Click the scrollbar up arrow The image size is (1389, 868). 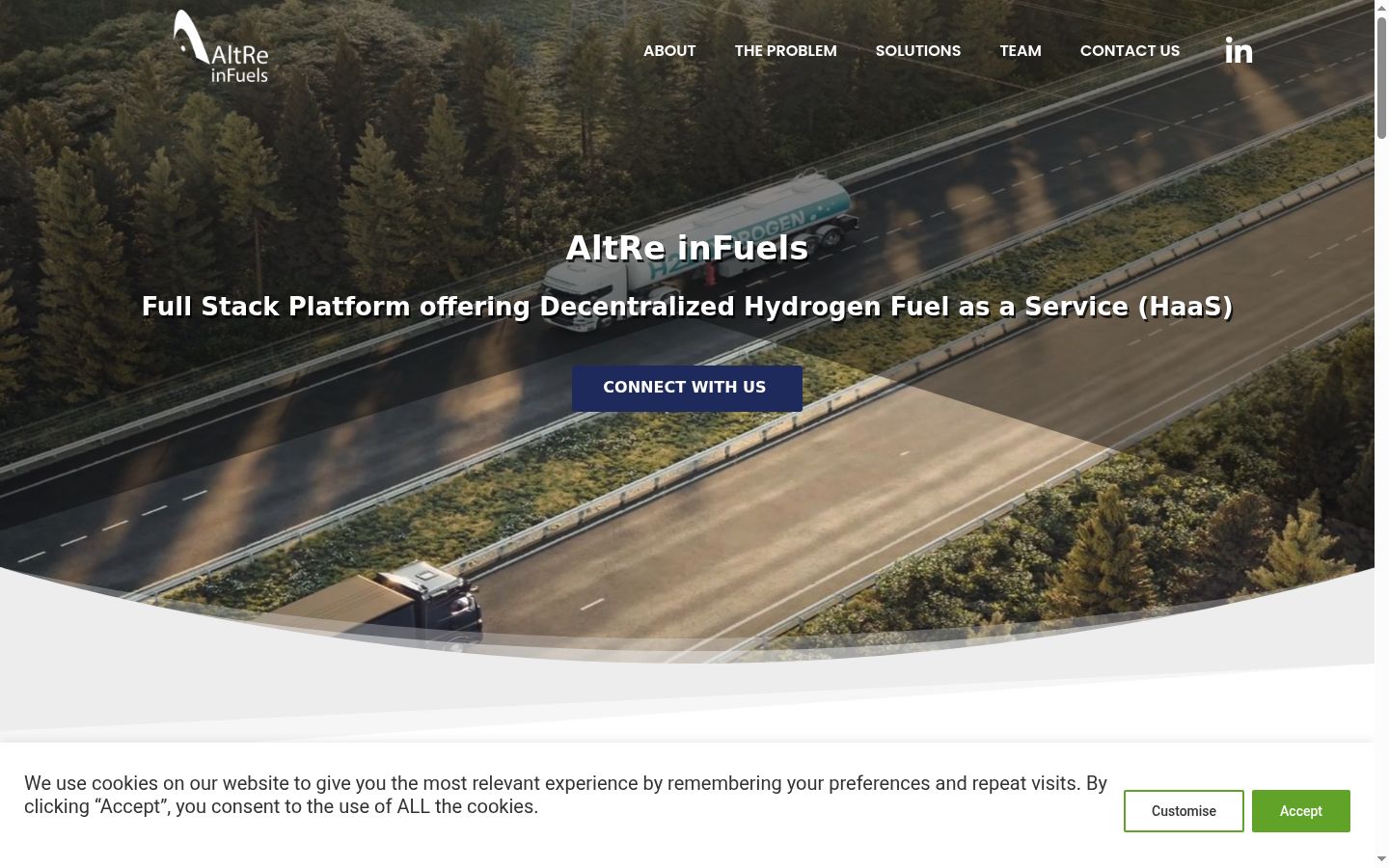(x=1381, y=7)
